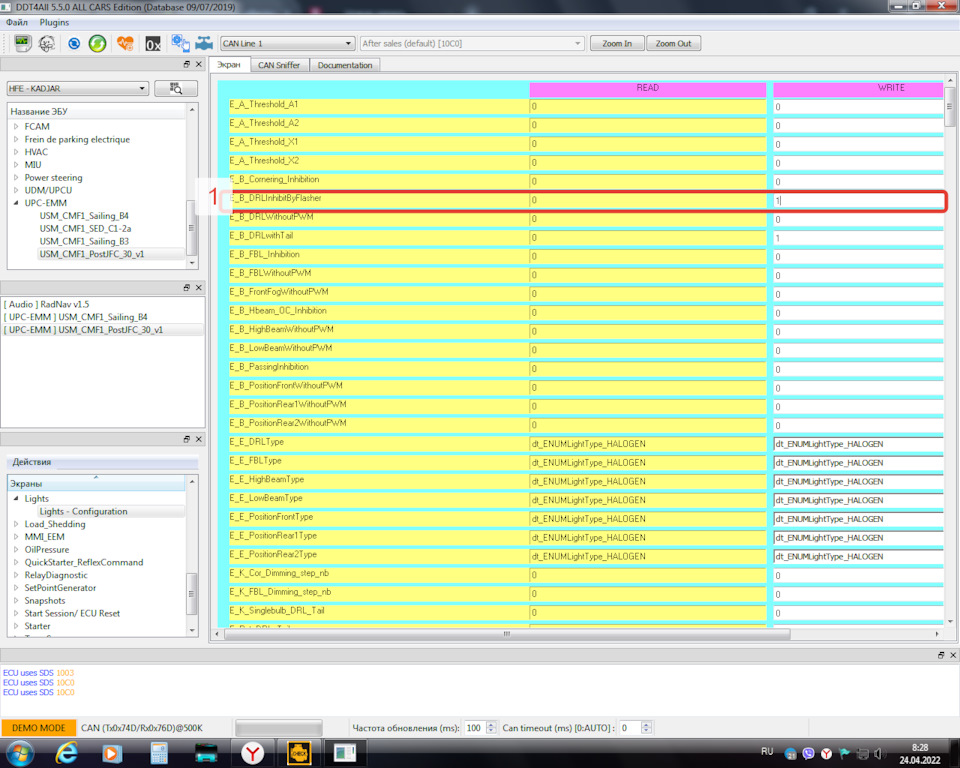Screen dimensions: 960x768
Task: Open Yandex Browser from the taskbar
Action: pyautogui.click(x=254, y=752)
